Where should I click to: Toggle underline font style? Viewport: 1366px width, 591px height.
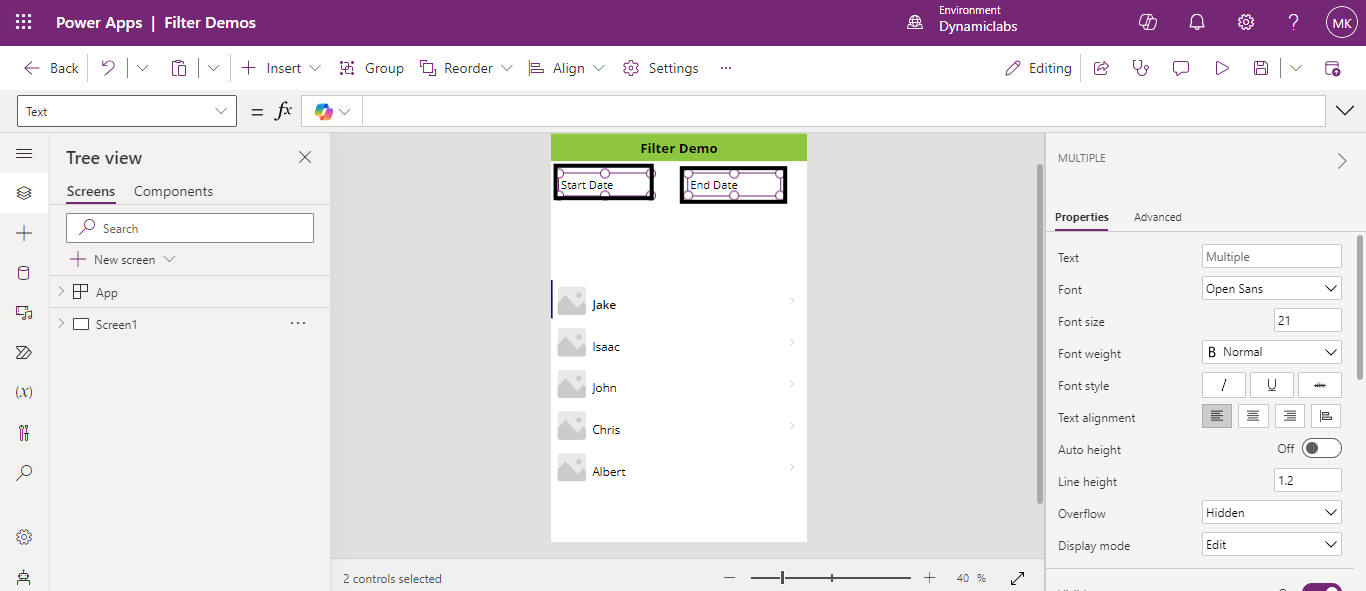[1271, 385]
